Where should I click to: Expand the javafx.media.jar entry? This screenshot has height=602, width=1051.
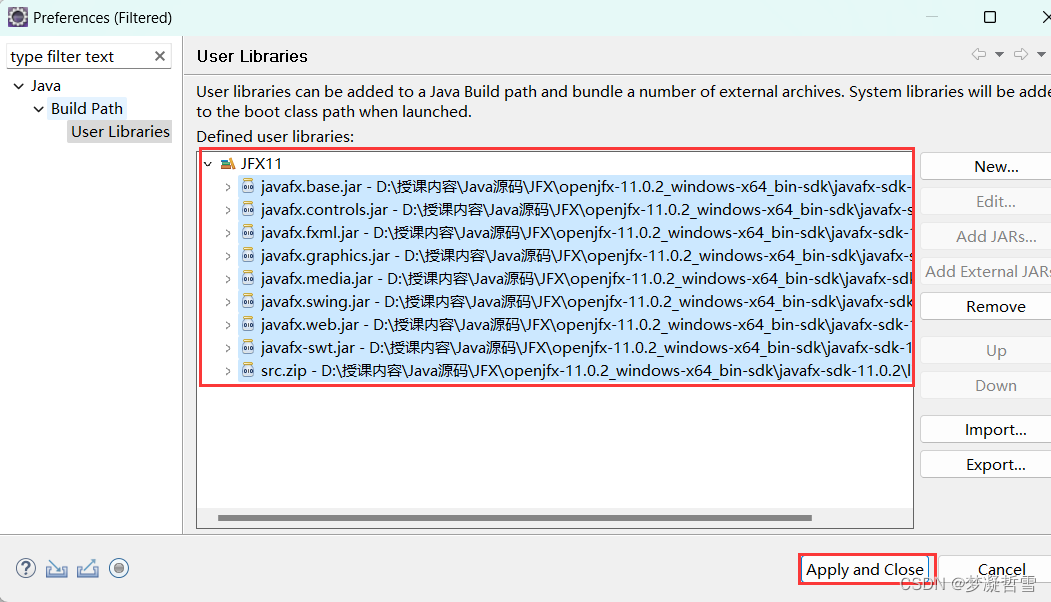pos(228,279)
